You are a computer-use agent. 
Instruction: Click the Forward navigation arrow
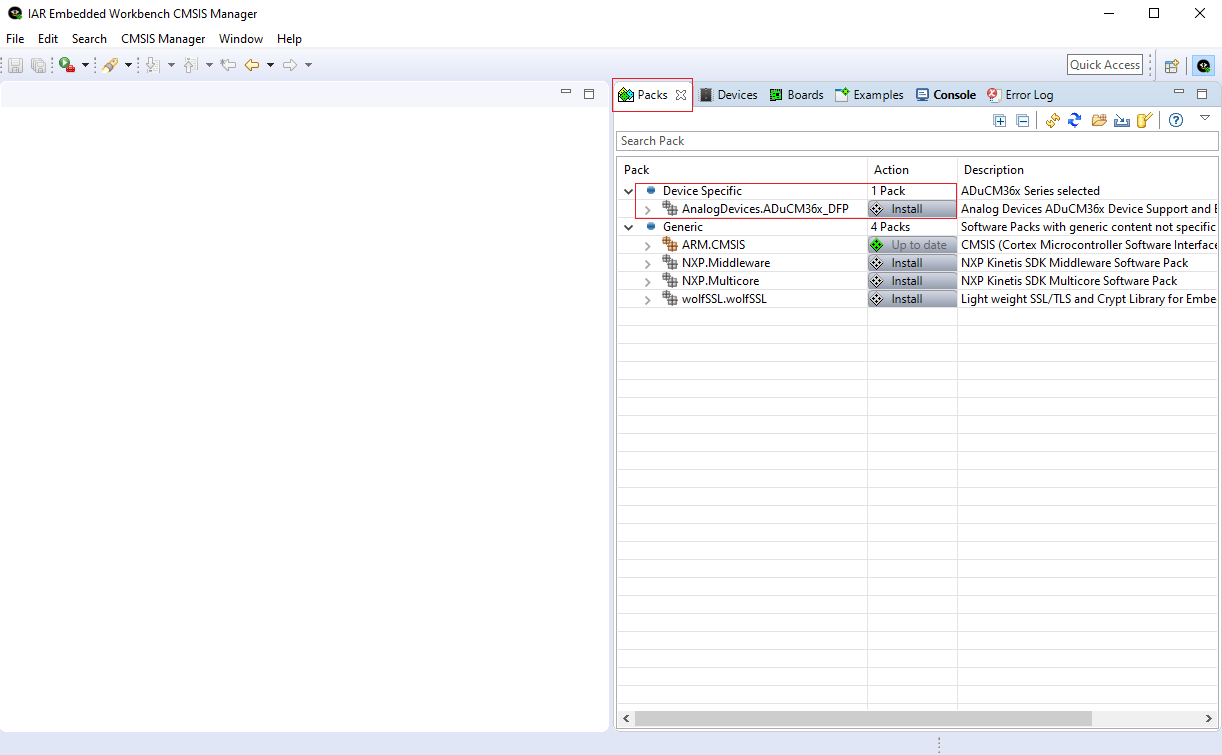point(290,65)
